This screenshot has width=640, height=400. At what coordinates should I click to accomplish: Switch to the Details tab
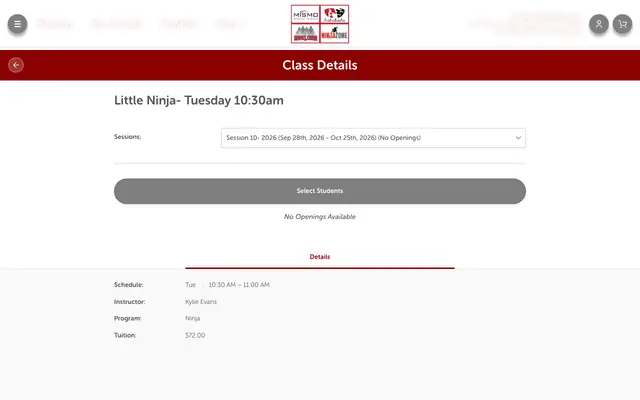point(320,257)
